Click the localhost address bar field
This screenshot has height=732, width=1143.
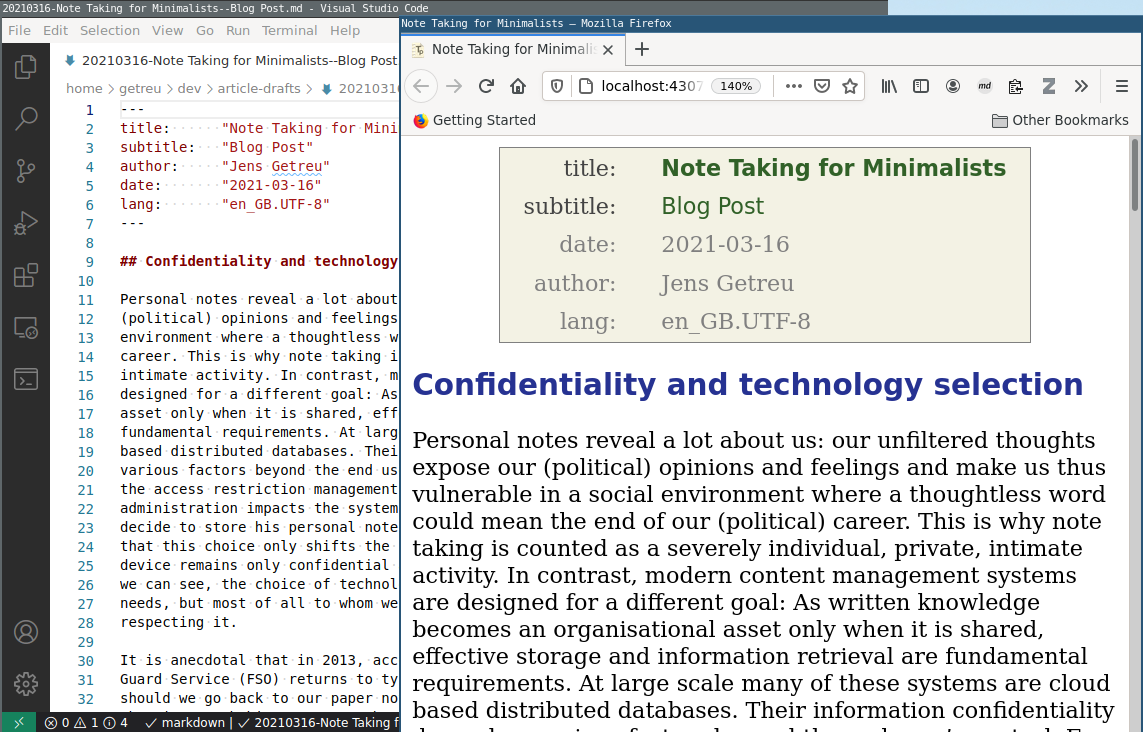[650, 86]
